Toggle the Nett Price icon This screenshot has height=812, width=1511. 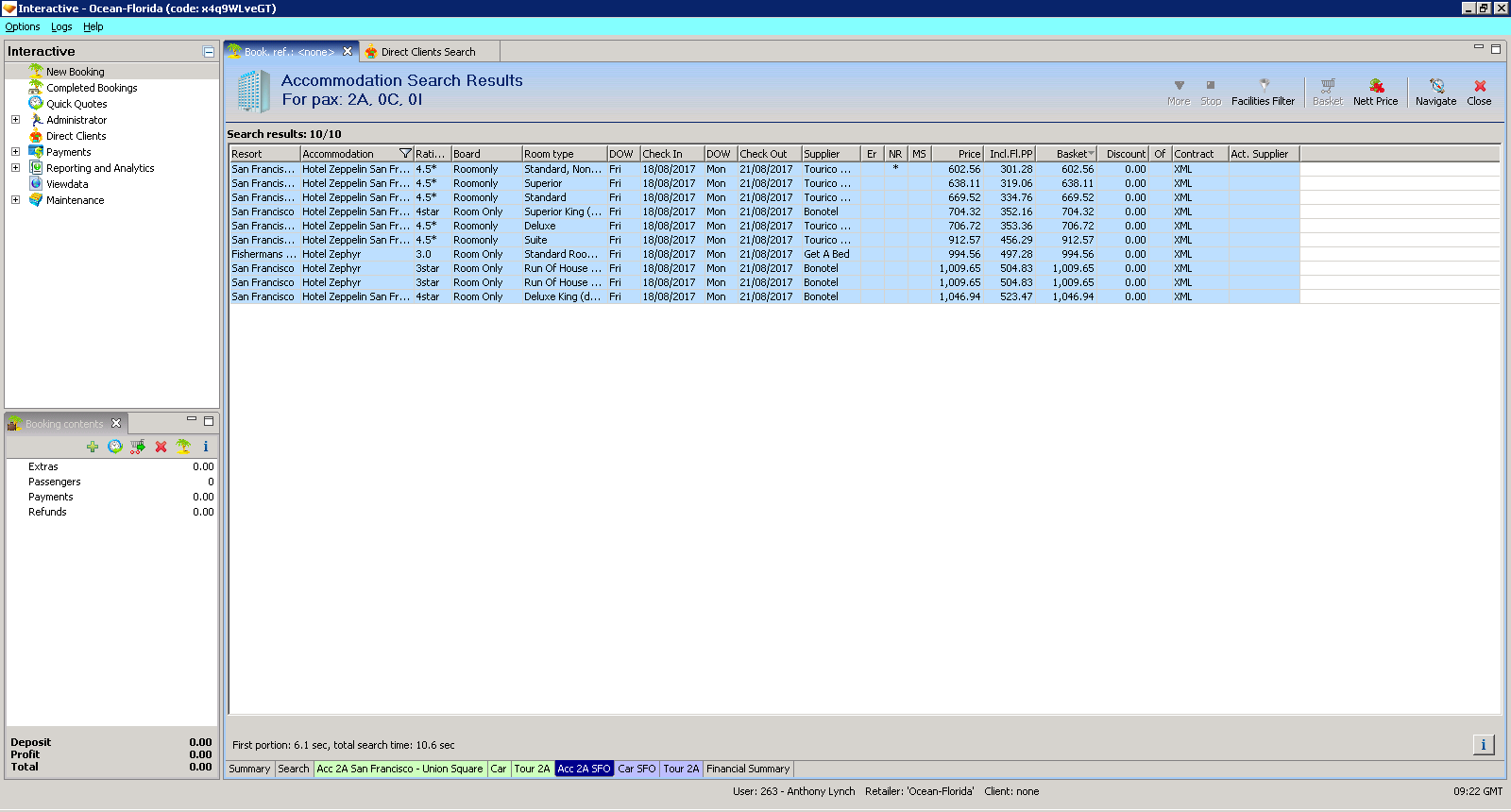tap(1375, 93)
